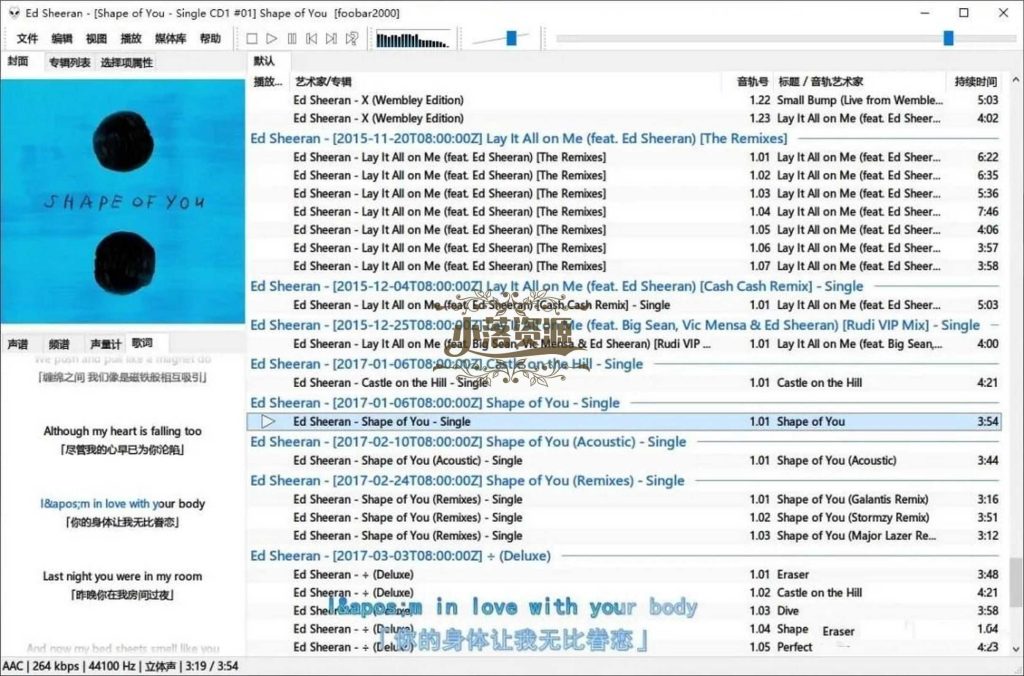Select Shape of You (Acoustic) track

pyautogui.click(x=624, y=460)
